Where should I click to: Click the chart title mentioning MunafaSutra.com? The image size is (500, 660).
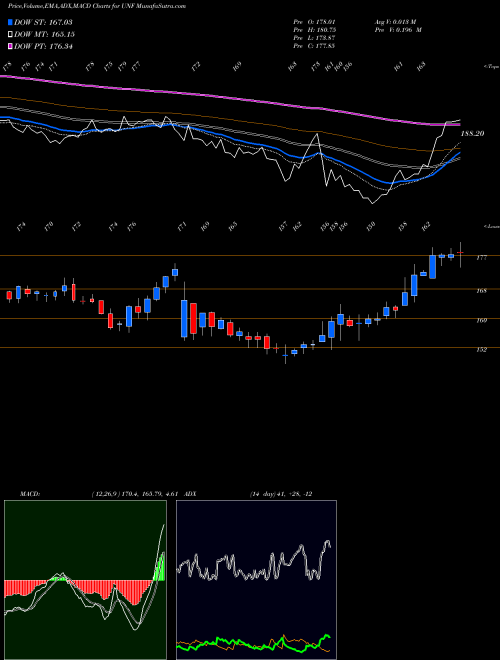97,6
